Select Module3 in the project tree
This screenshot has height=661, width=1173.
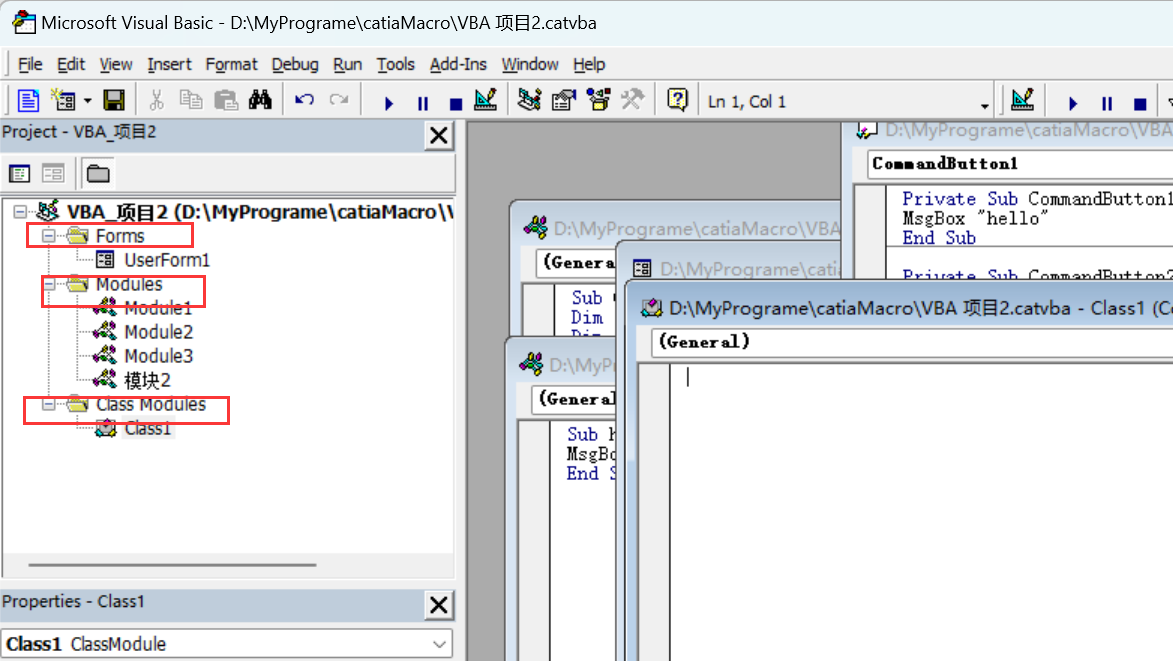[x=159, y=355]
